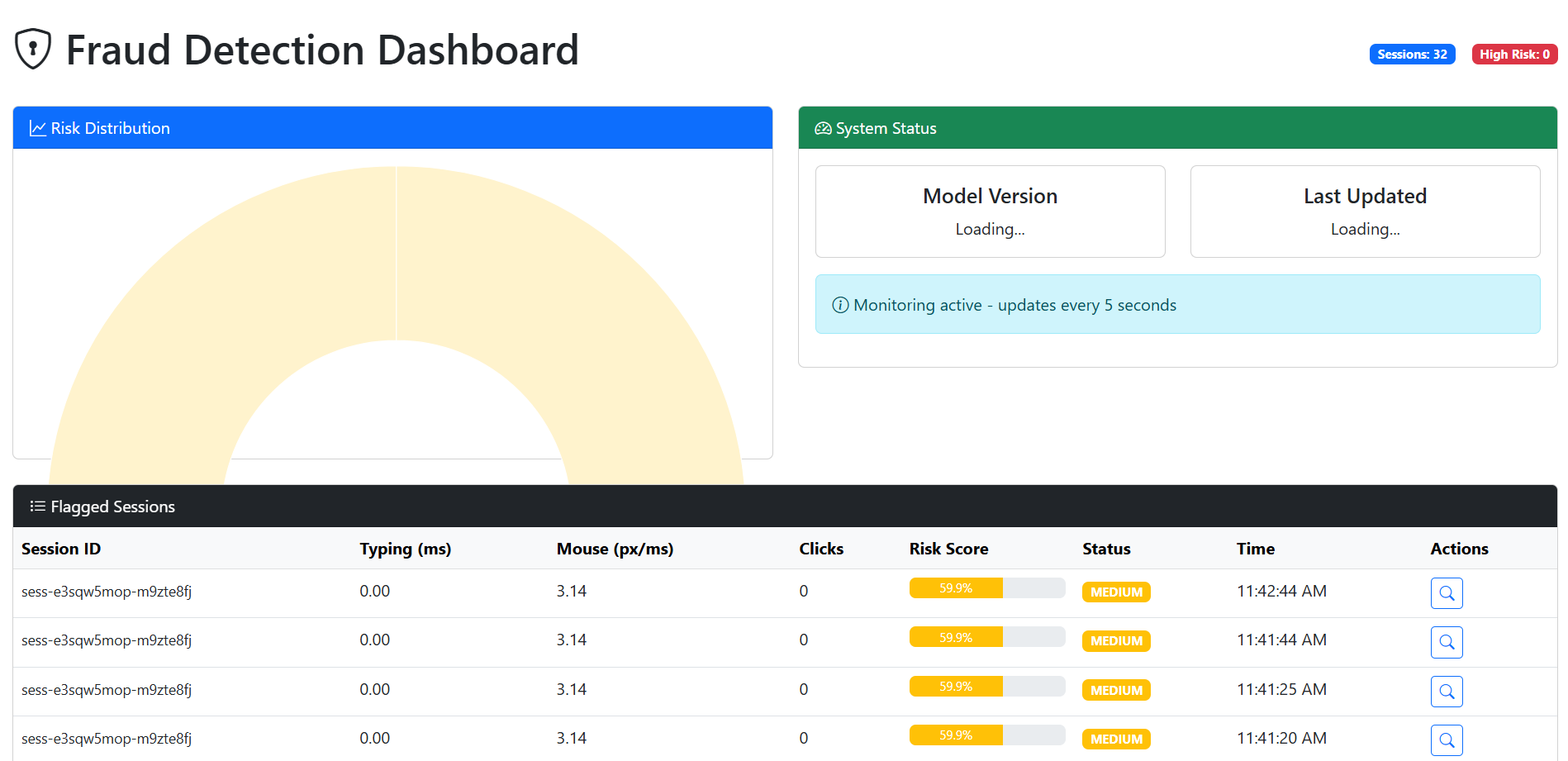Click the typing value 0.00 at 11:42:44 AM

(x=374, y=591)
